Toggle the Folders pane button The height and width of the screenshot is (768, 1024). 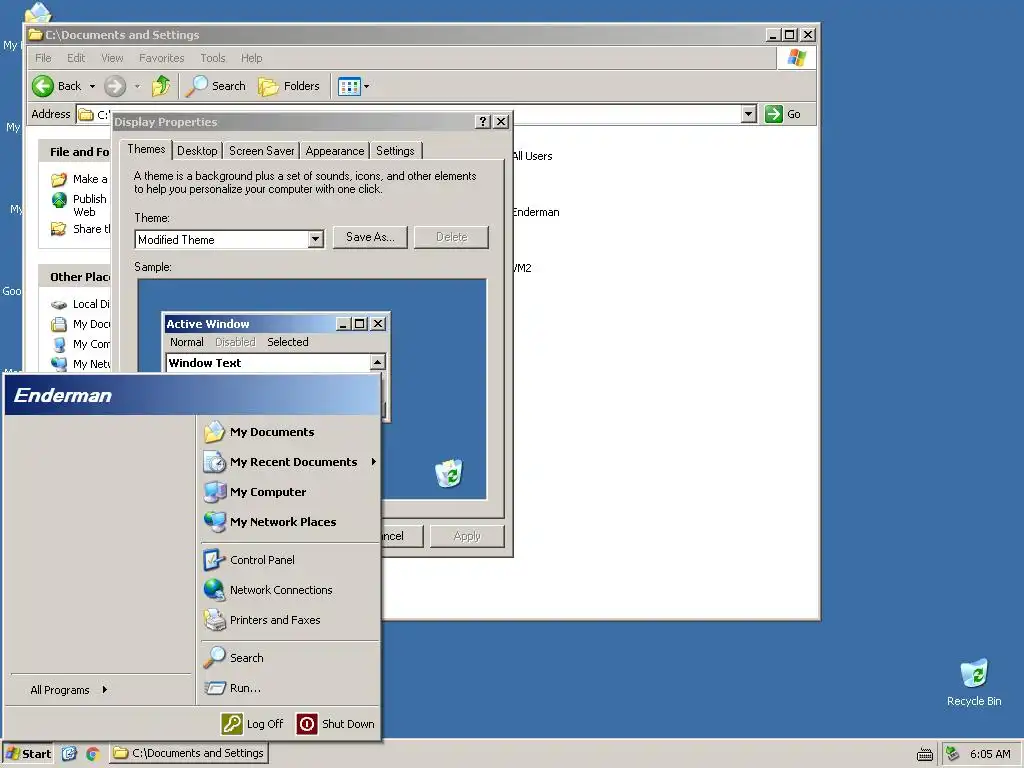tap(289, 86)
